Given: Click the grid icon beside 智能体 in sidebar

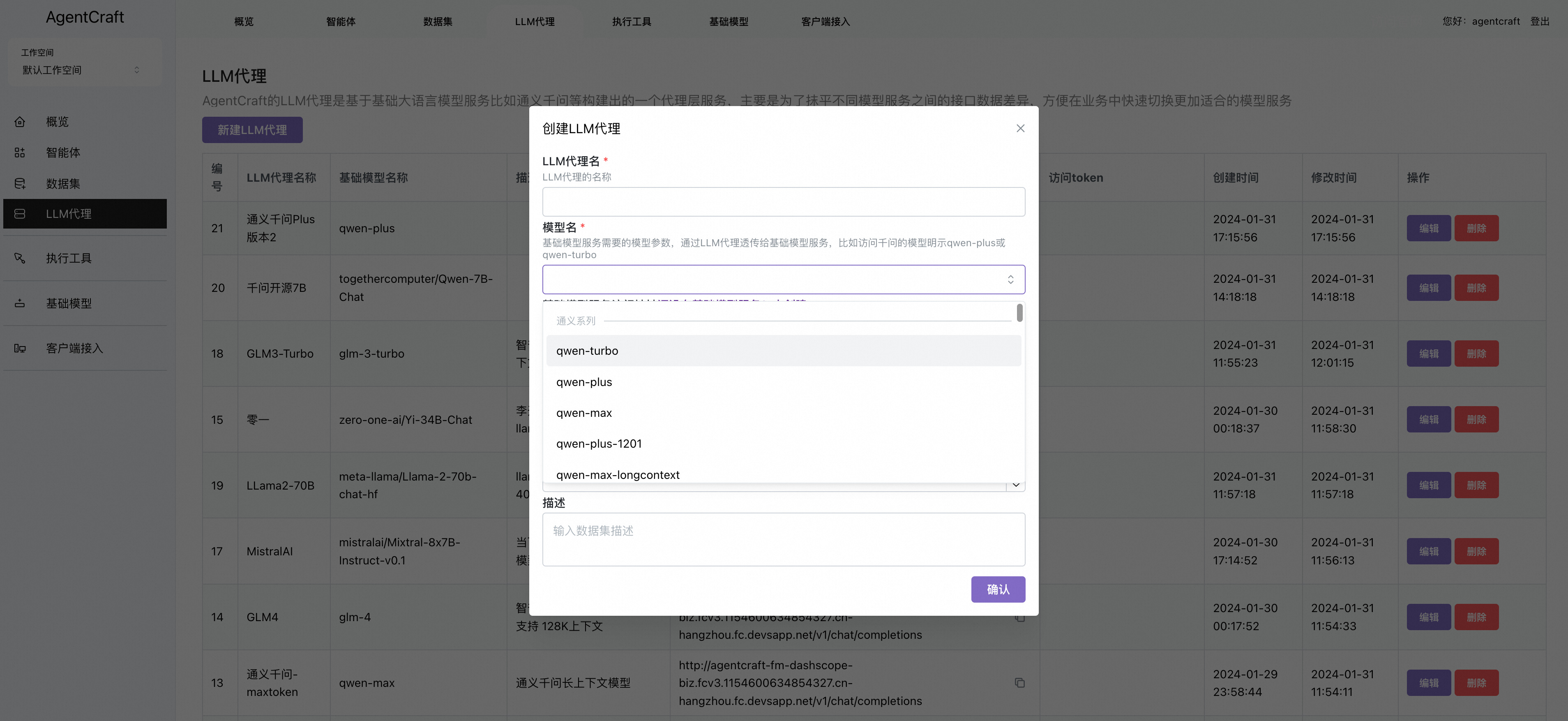Looking at the screenshot, I should [19, 152].
